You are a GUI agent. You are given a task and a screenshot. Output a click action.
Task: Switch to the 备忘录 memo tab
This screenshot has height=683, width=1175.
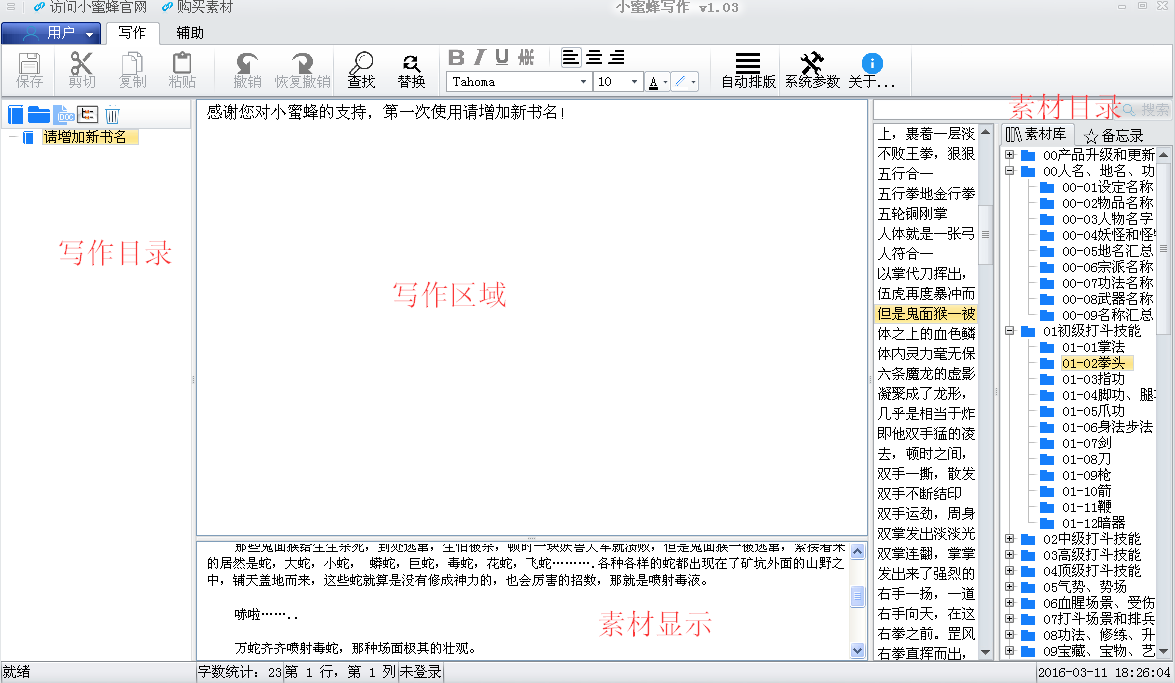(x=1113, y=135)
